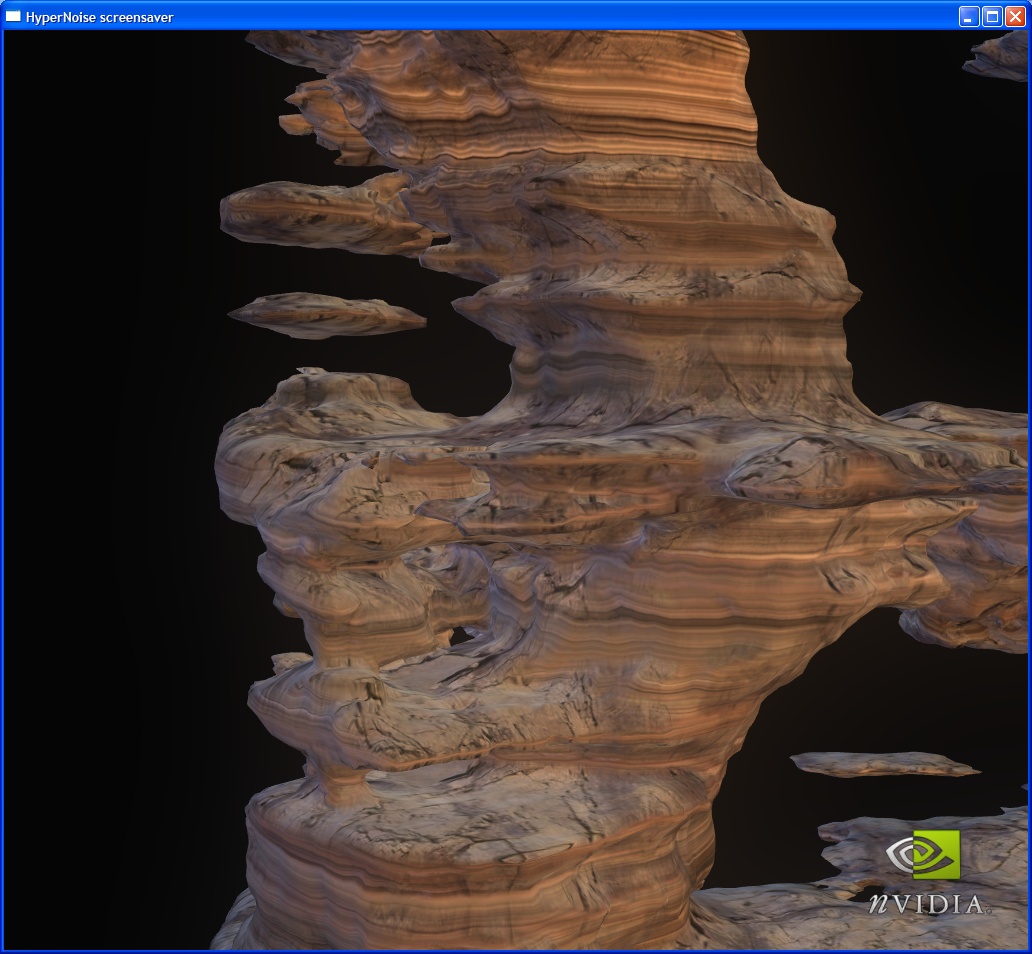Click the rock fragment below the close button
The width and height of the screenshot is (1032, 954).
[1000, 55]
